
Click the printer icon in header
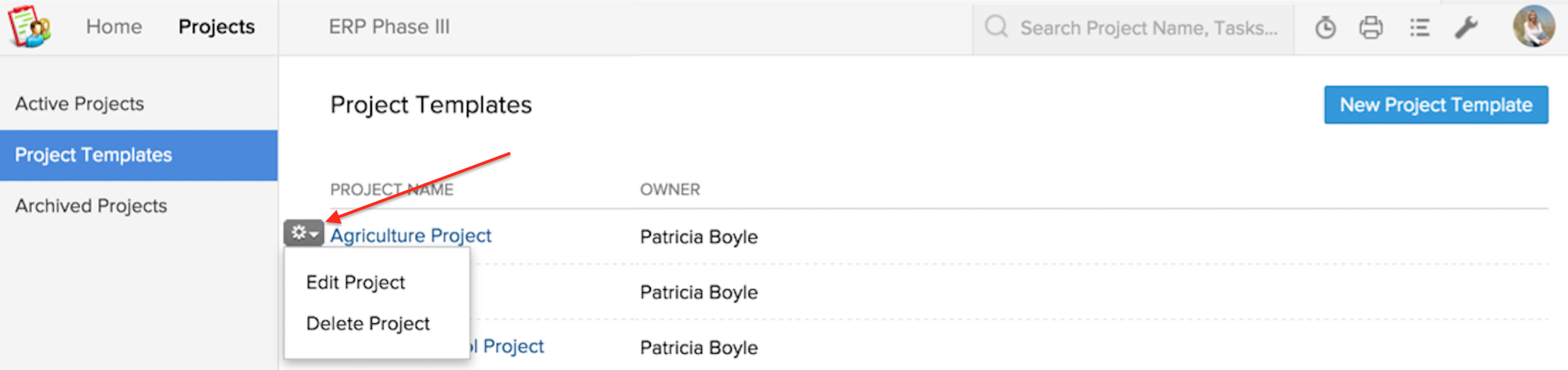1371,28
